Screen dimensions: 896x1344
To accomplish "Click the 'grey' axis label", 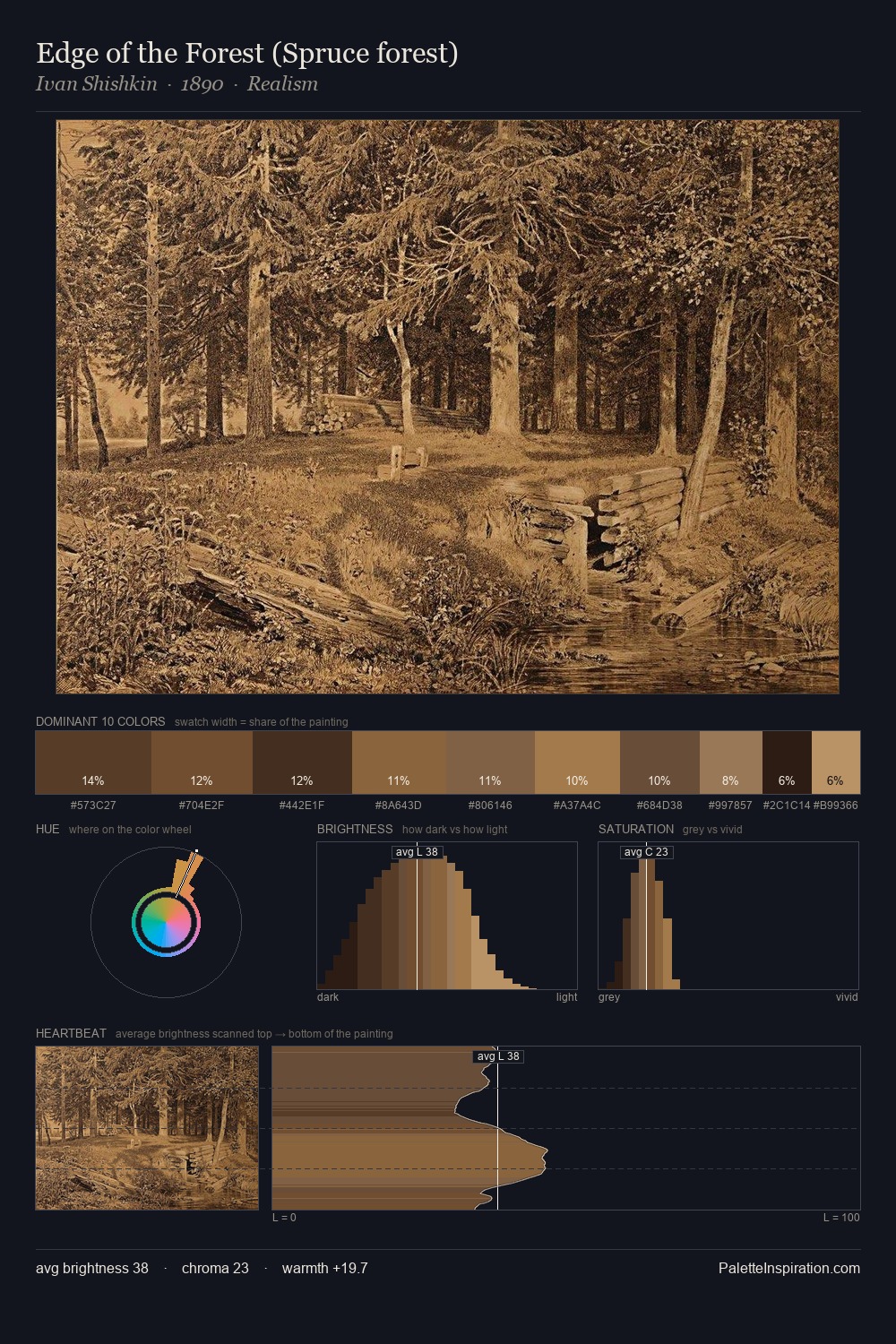I will tap(609, 997).
